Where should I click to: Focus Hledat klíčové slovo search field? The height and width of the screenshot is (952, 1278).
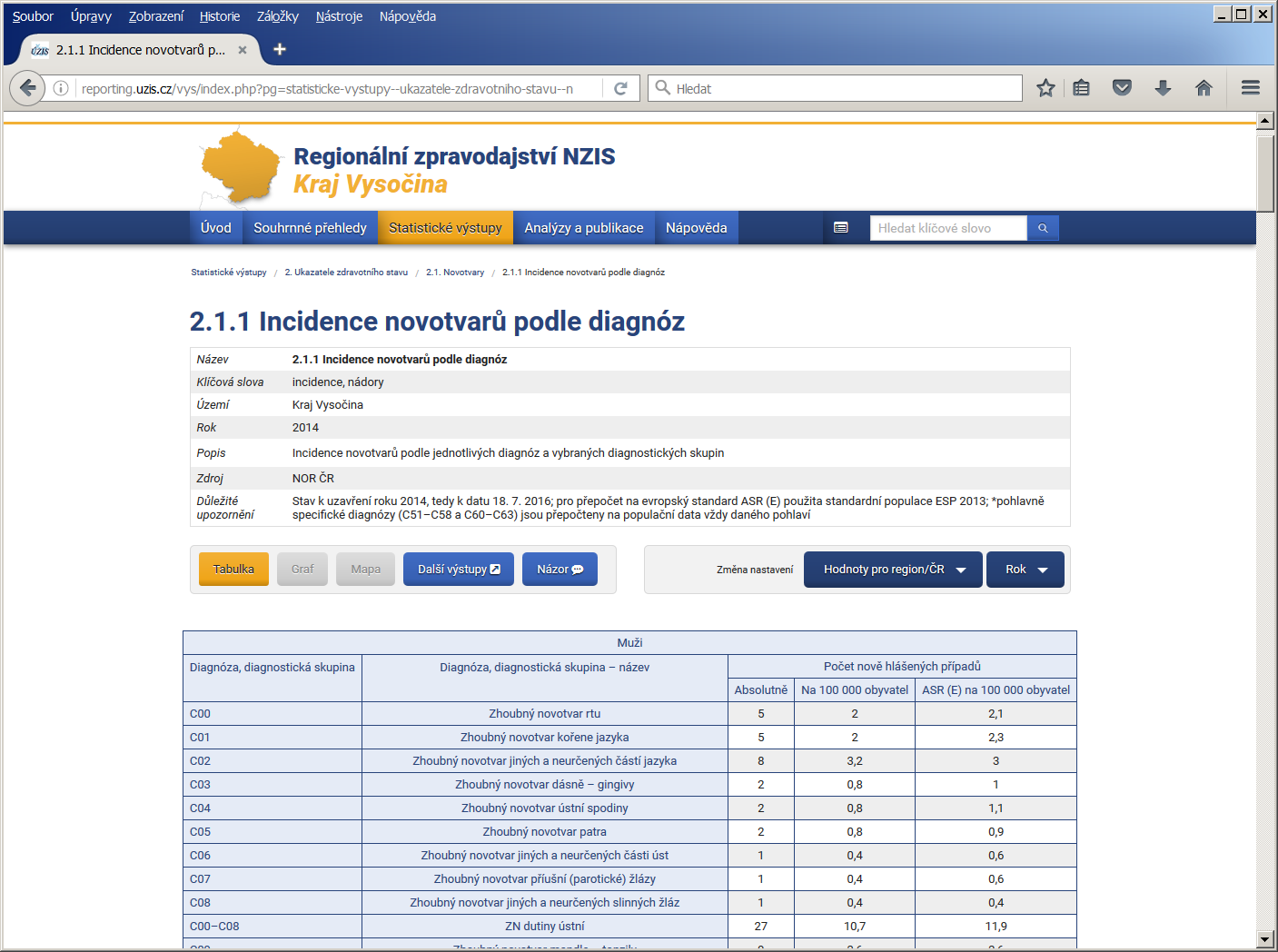tap(948, 228)
